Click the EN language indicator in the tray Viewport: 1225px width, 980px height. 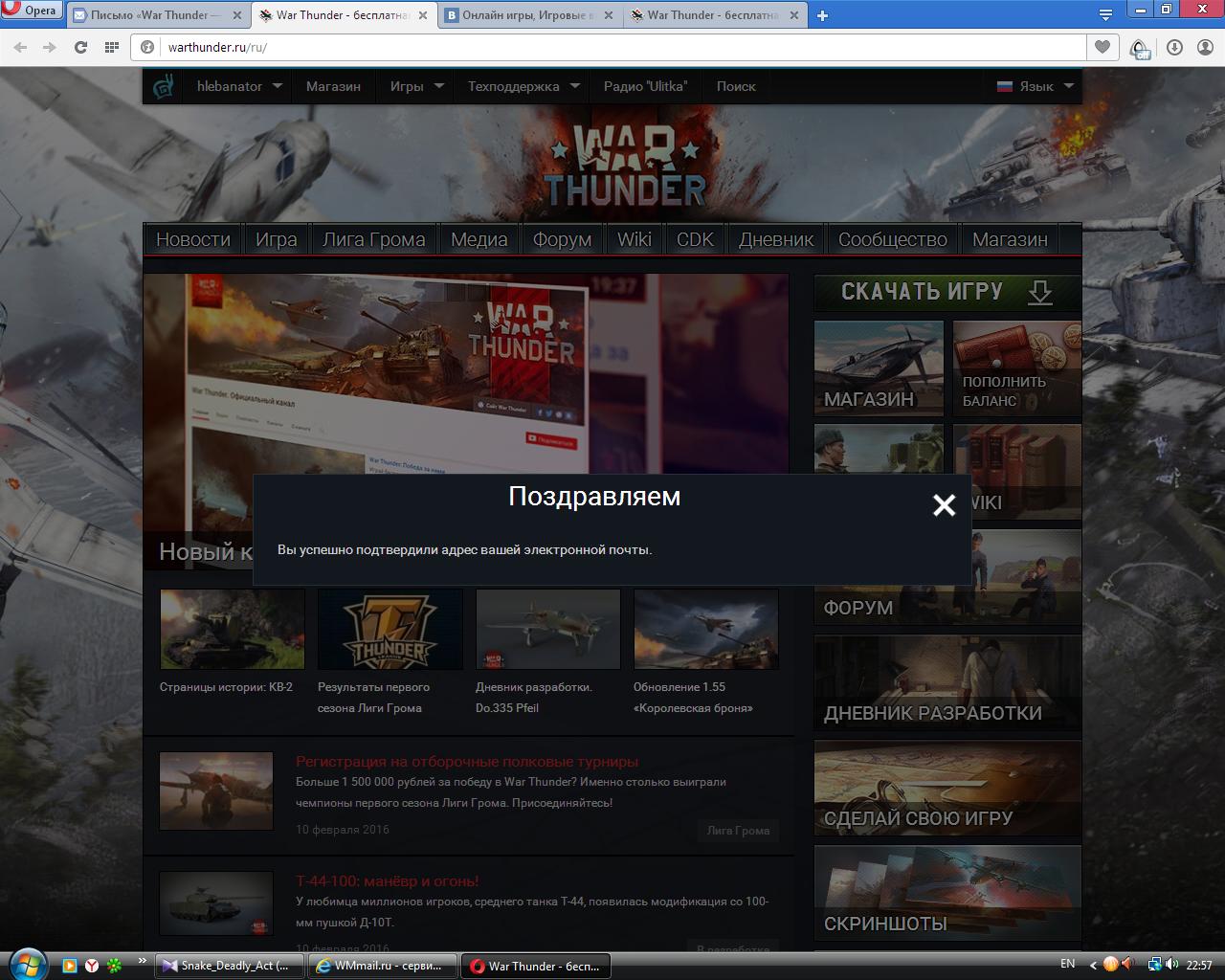pos(1068,964)
